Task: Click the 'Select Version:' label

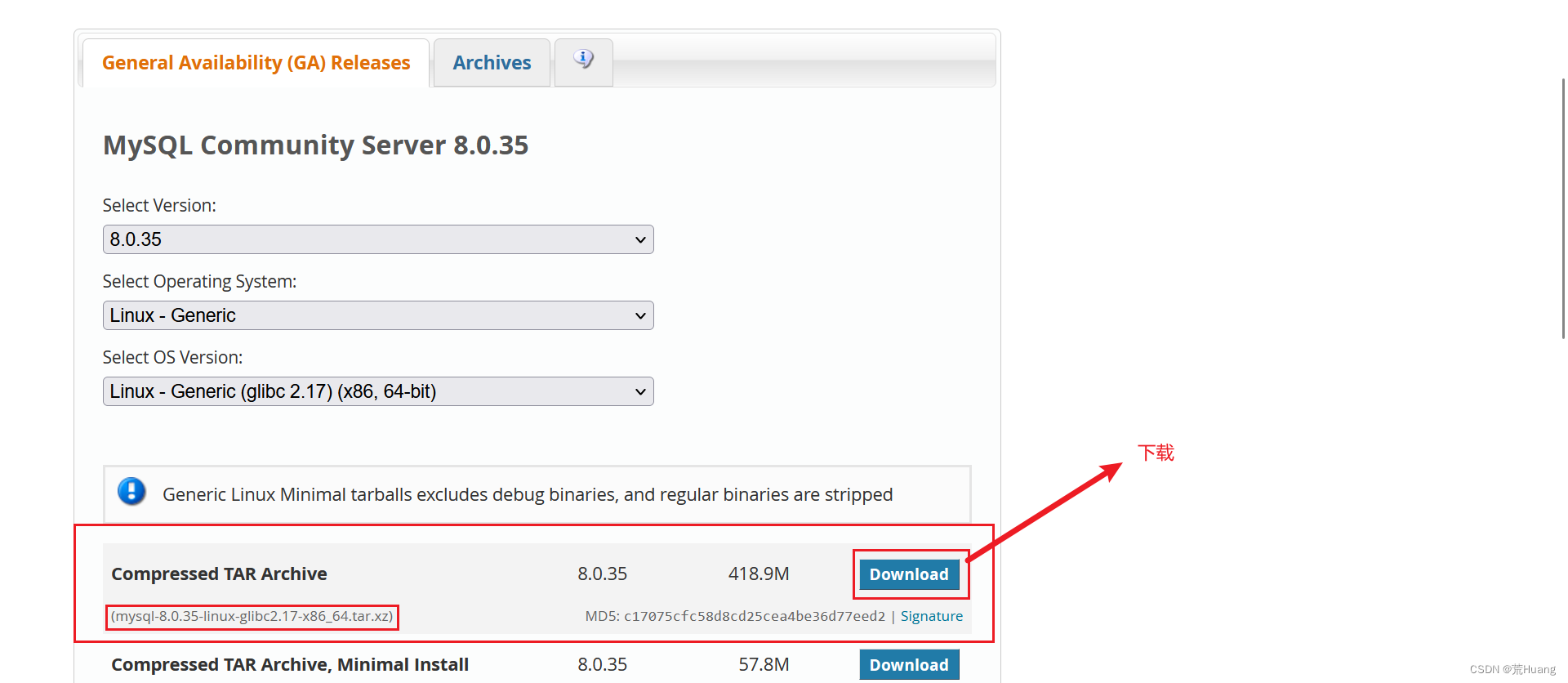Action: click(x=159, y=205)
